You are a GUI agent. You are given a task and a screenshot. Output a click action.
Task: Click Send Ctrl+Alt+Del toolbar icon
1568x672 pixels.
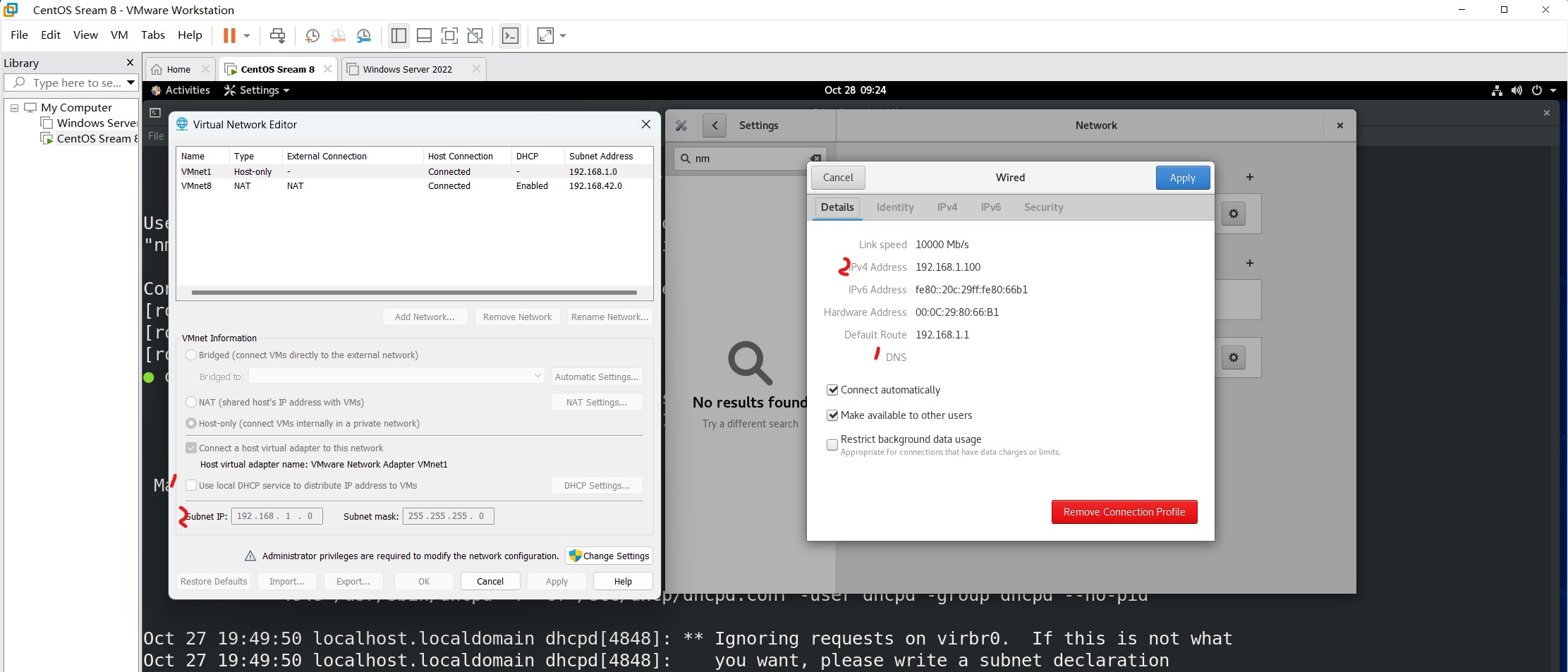[x=277, y=35]
